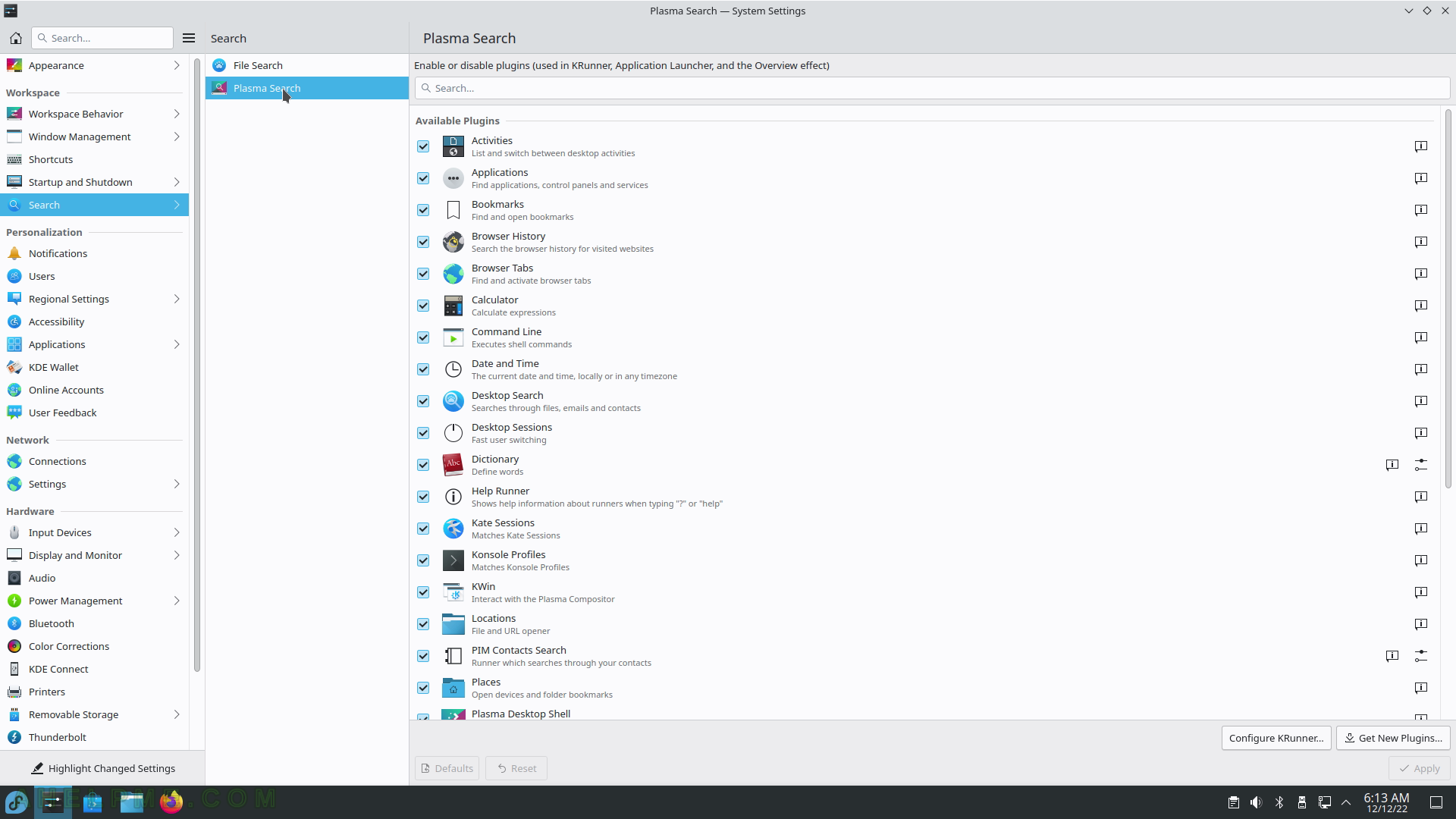Uncheck the Command Line plugin
1456x819 pixels.
tap(423, 337)
